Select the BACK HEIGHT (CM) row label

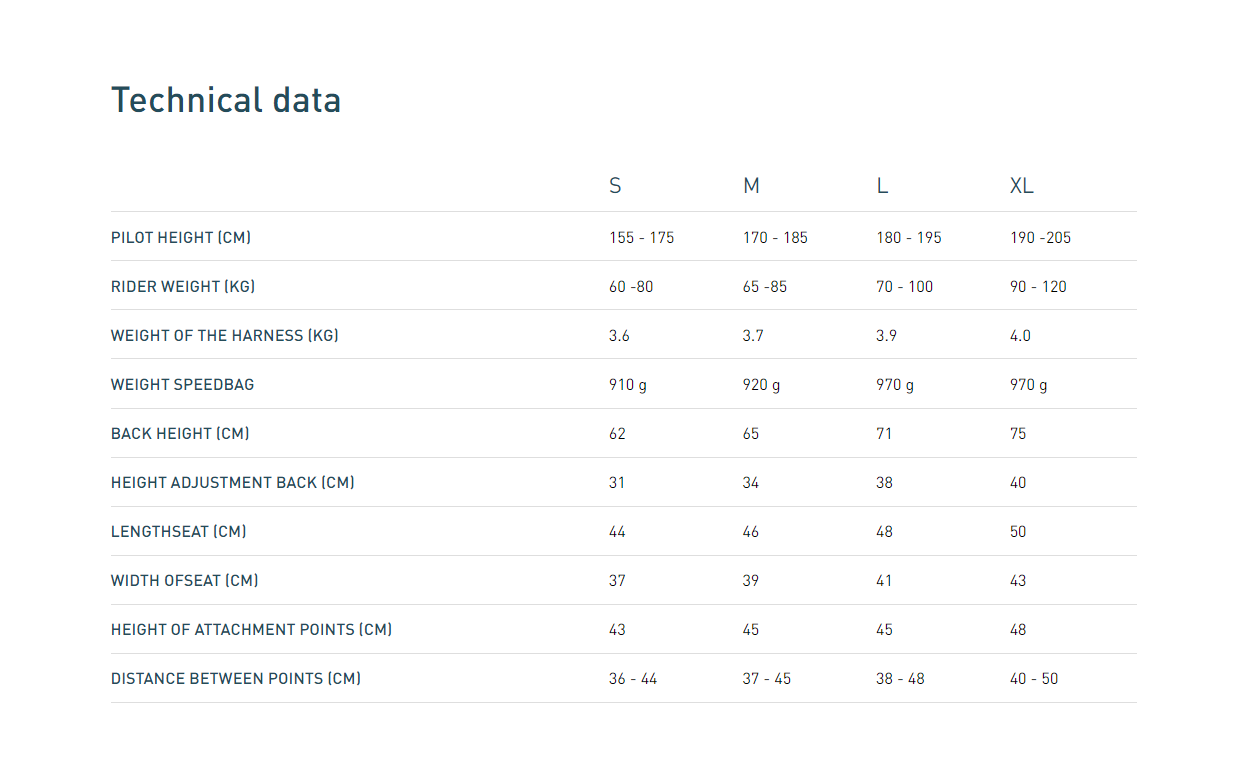pyautogui.click(x=180, y=434)
